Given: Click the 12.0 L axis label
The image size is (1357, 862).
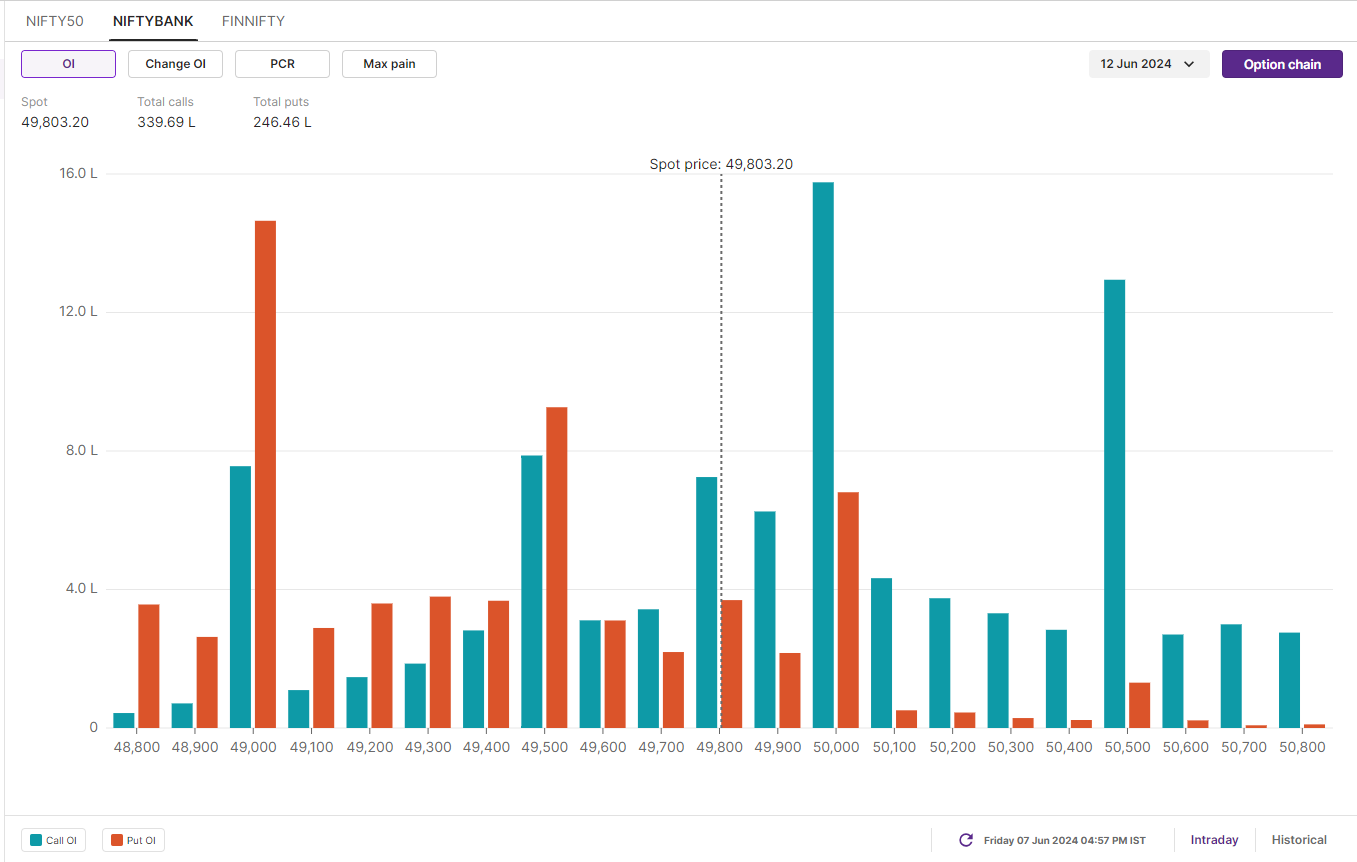Looking at the screenshot, I should tap(79, 311).
